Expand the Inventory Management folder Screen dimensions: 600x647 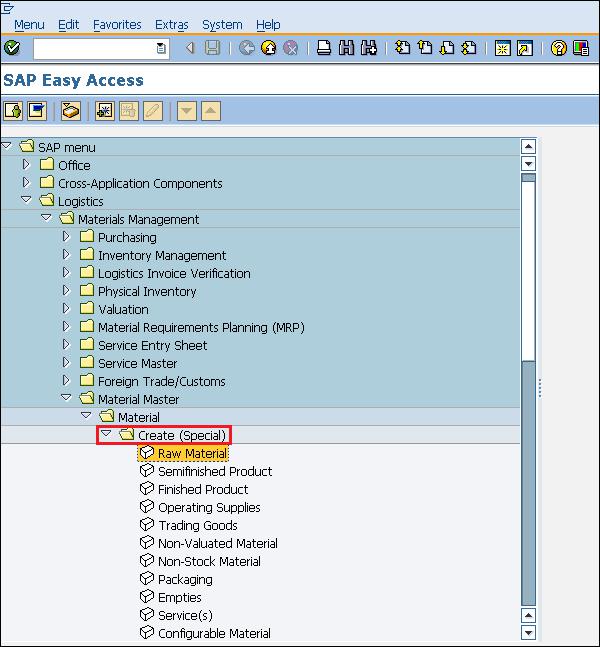tap(66, 254)
